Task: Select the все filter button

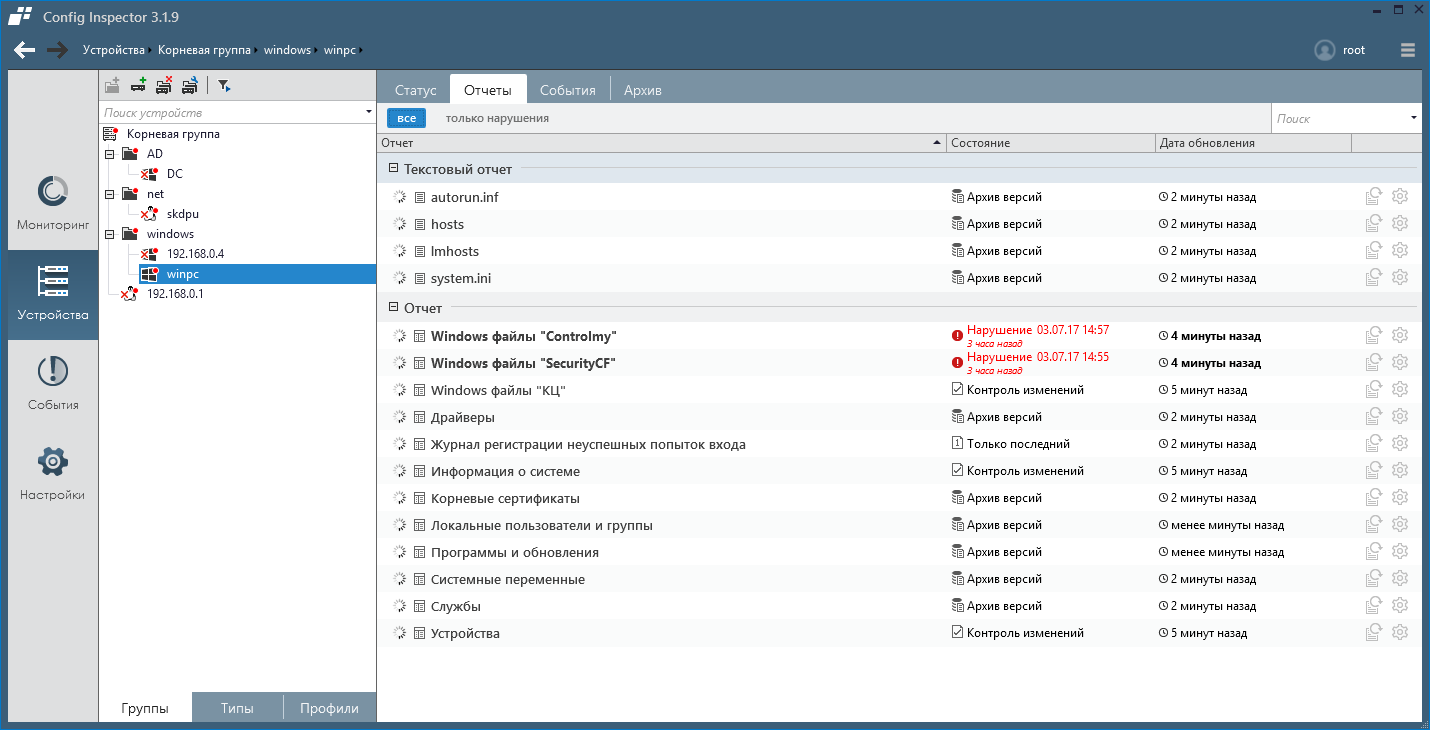Action: [406, 118]
